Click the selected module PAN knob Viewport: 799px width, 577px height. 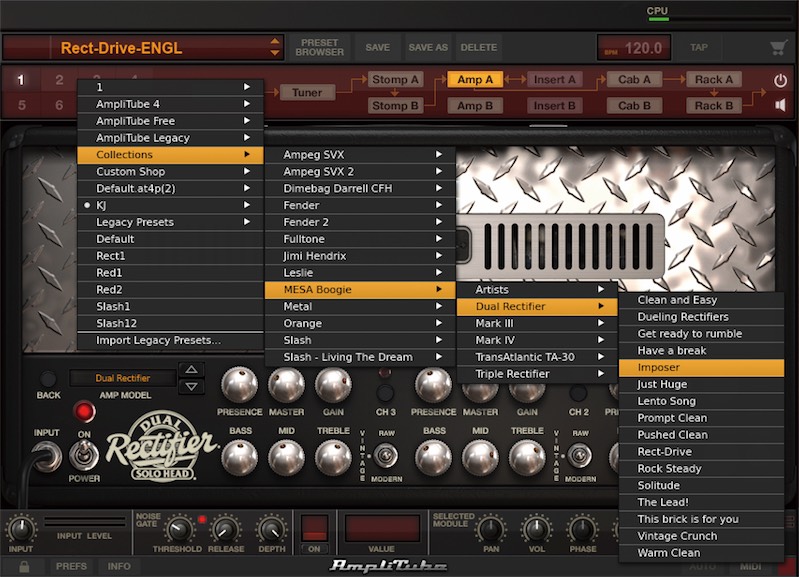coord(491,529)
